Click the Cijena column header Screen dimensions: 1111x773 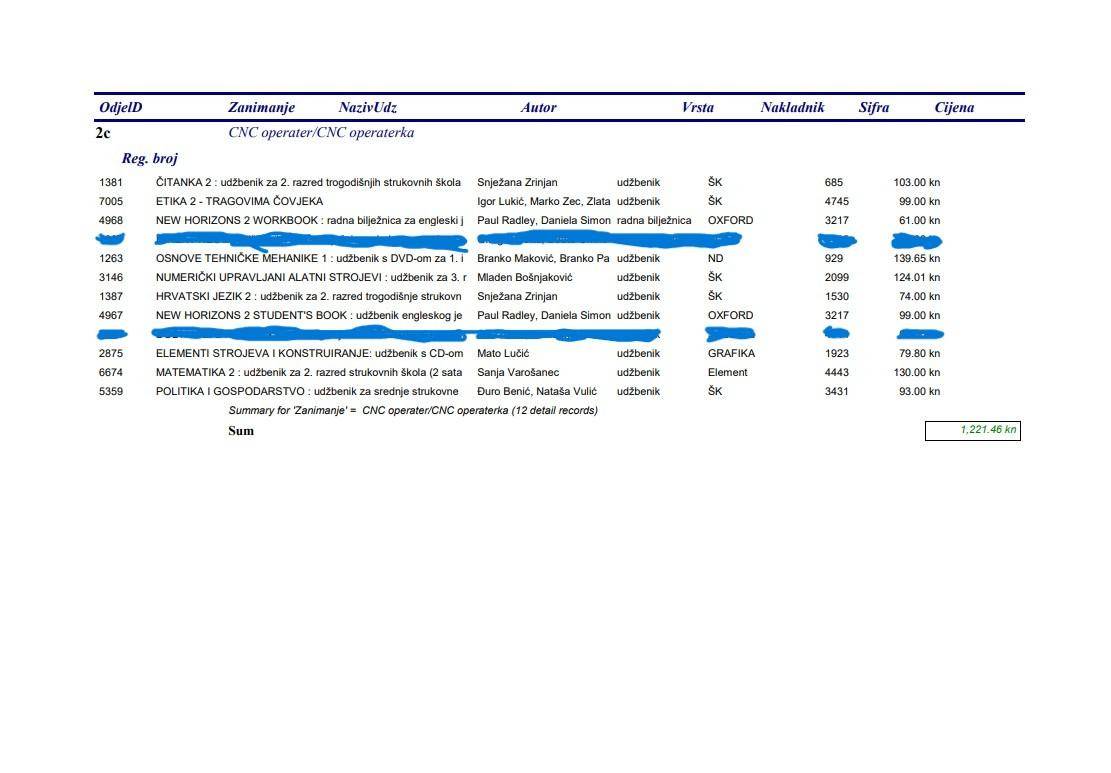pos(954,108)
